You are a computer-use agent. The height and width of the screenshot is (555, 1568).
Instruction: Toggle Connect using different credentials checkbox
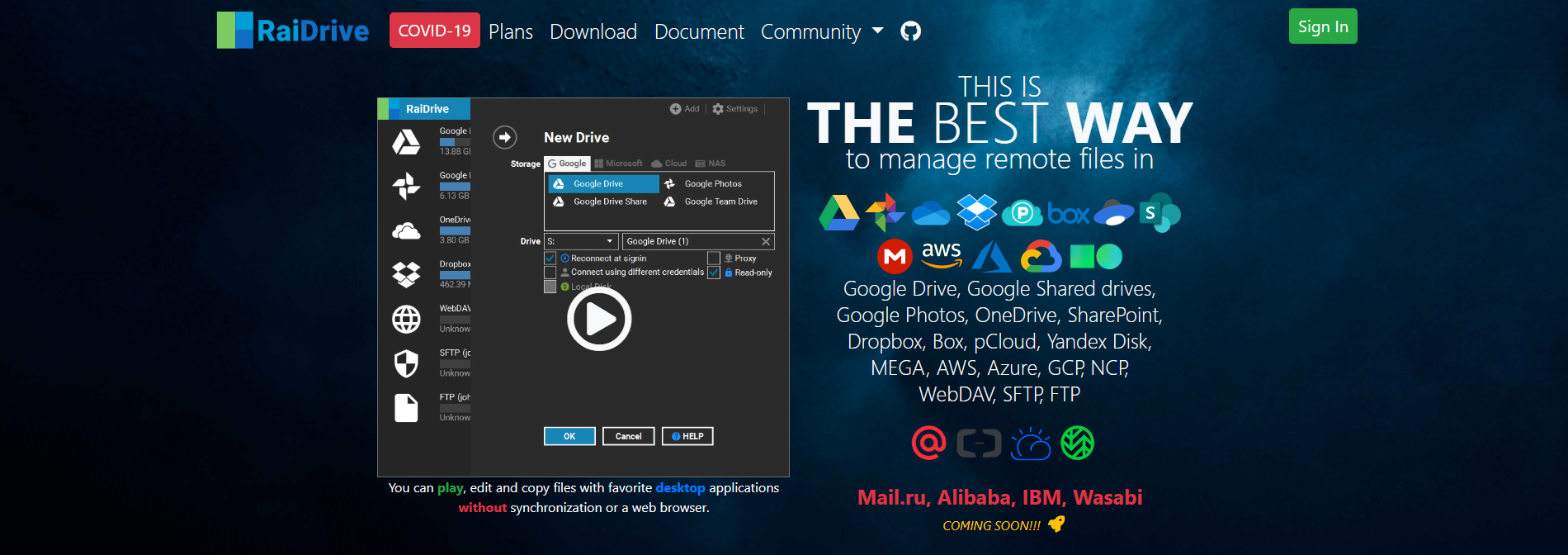pyautogui.click(x=550, y=273)
